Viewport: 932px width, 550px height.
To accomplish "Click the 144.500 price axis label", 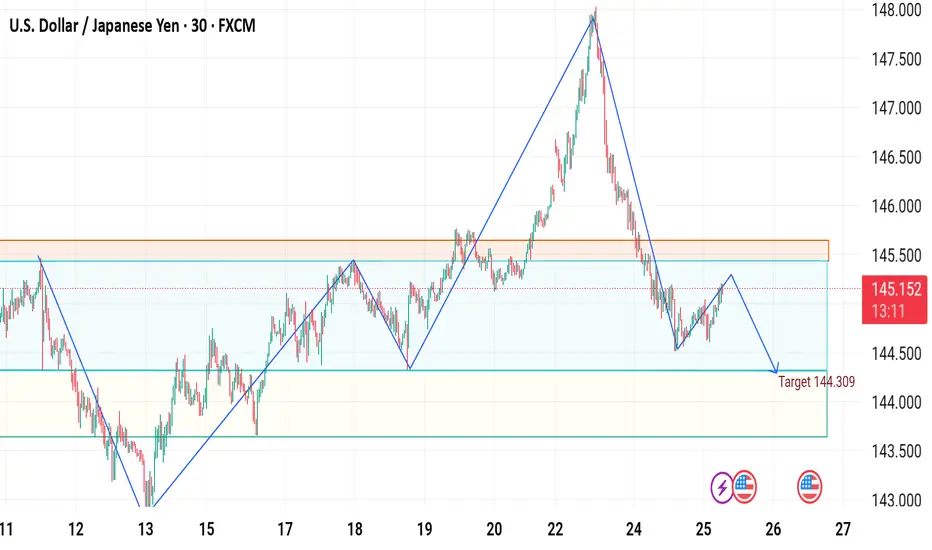I will [x=896, y=354].
